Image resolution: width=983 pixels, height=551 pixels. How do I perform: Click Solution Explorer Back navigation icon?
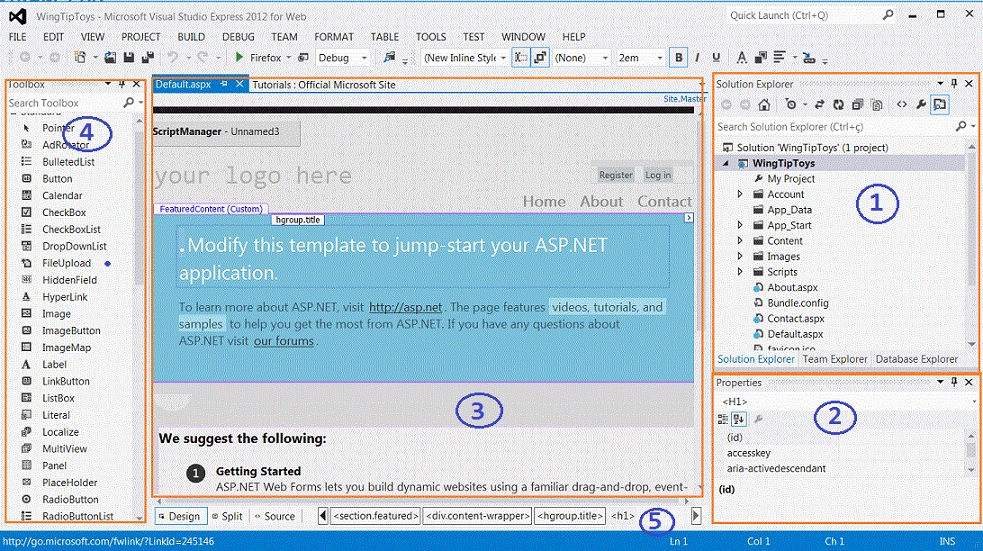[x=726, y=105]
